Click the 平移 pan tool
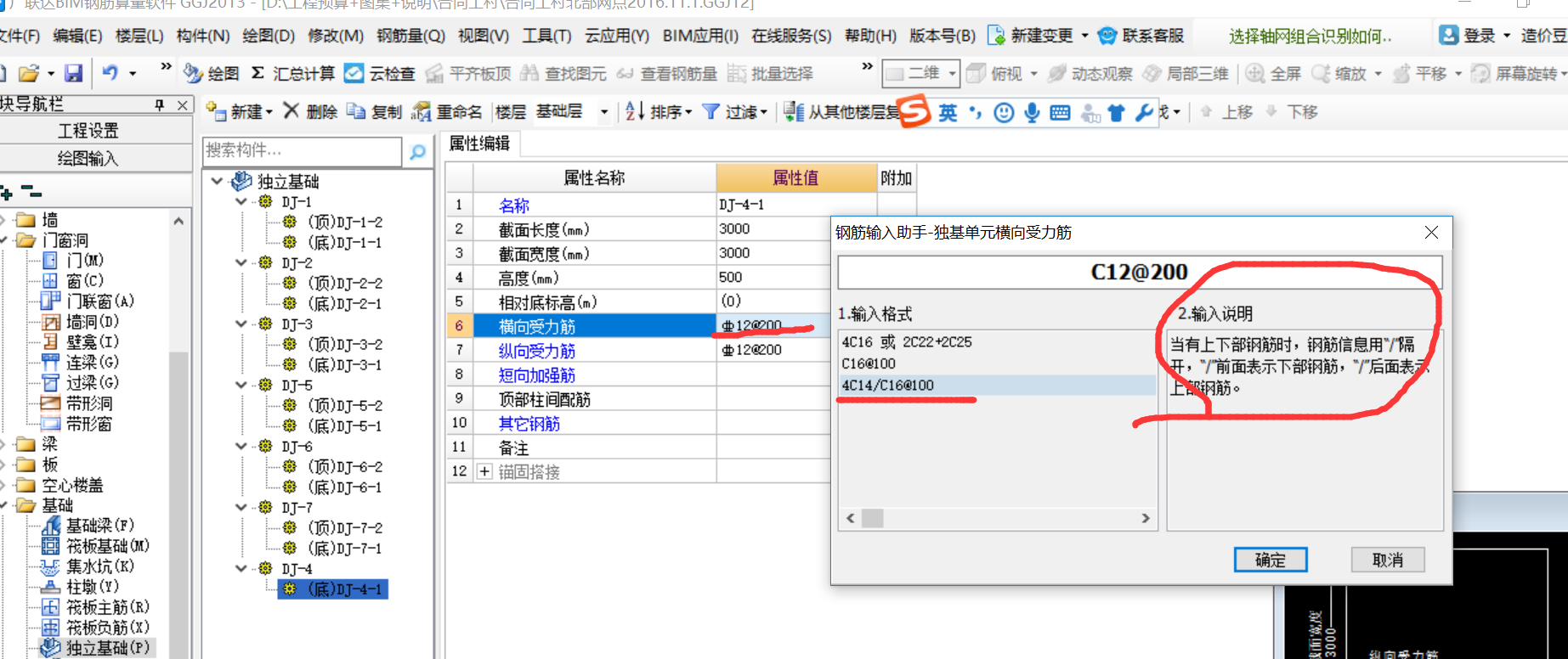This screenshot has width=1568, height=659. (1420, 74)
